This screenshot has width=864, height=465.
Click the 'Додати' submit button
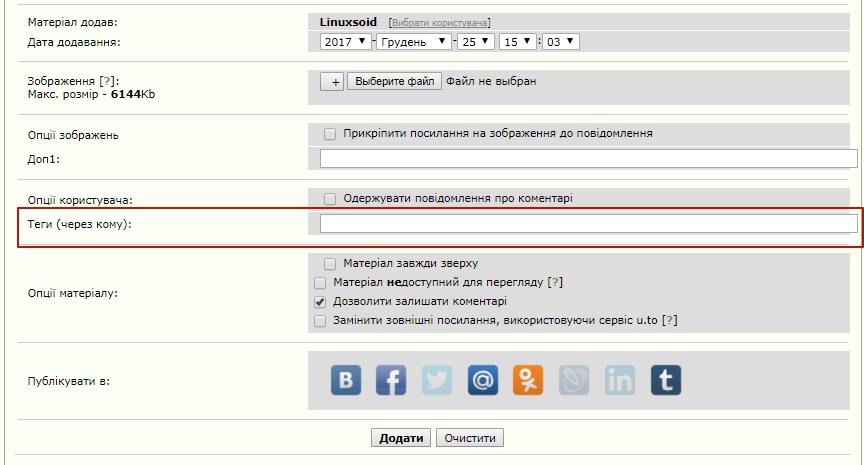pos(402,438)
